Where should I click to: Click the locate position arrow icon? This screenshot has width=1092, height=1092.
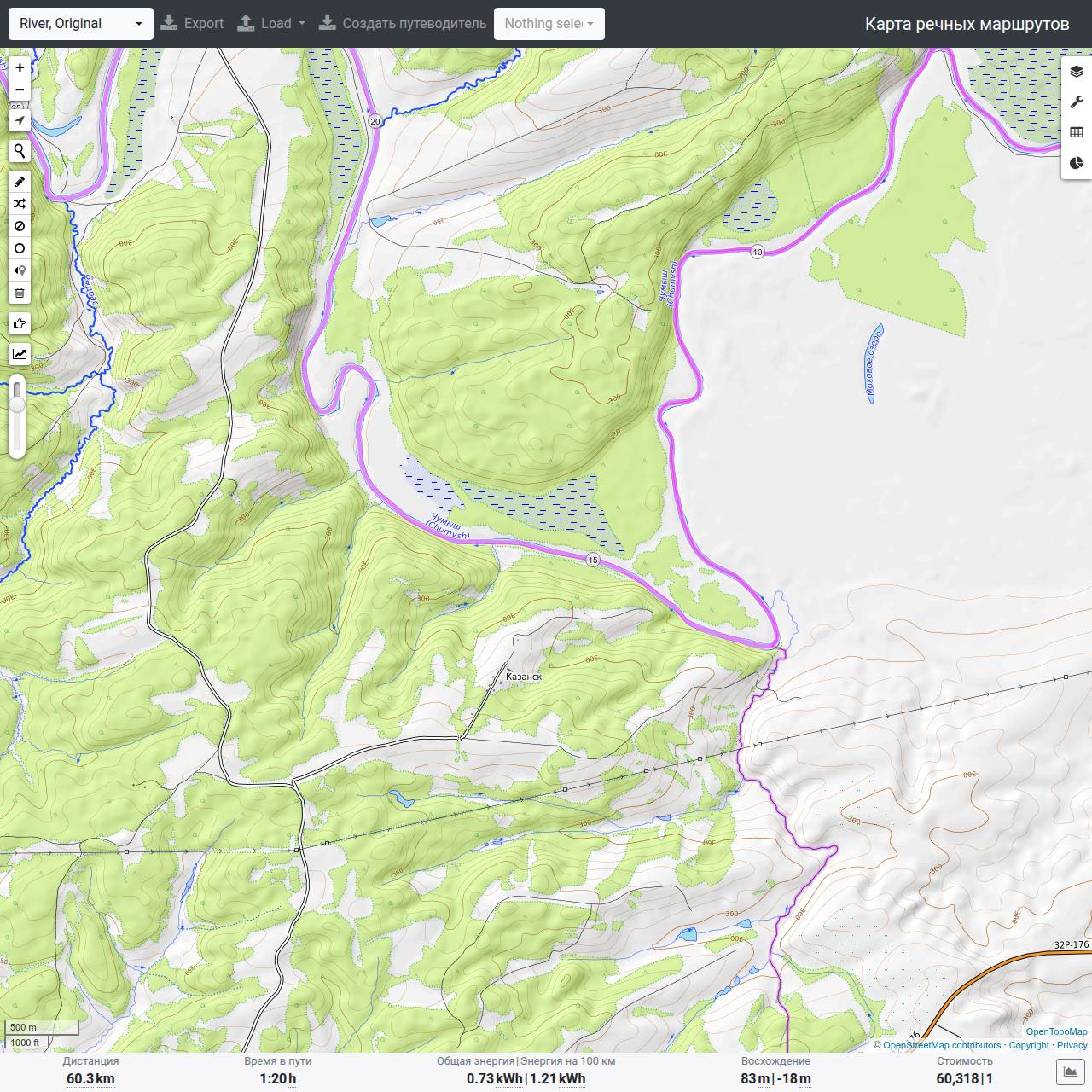click(x=20, y=121)
